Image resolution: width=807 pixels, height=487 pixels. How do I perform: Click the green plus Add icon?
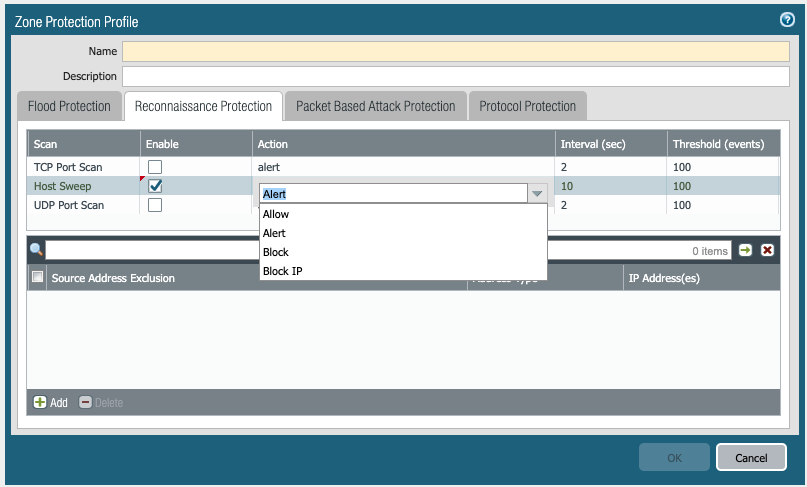(40, 402)
